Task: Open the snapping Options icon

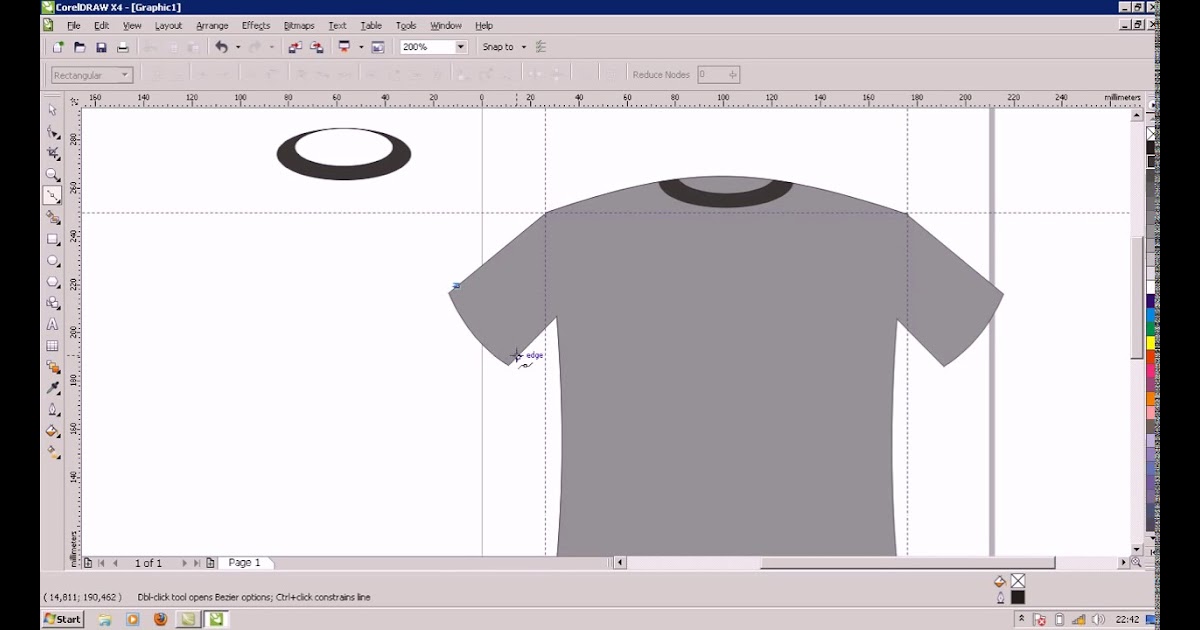Action: coord(541,47)
